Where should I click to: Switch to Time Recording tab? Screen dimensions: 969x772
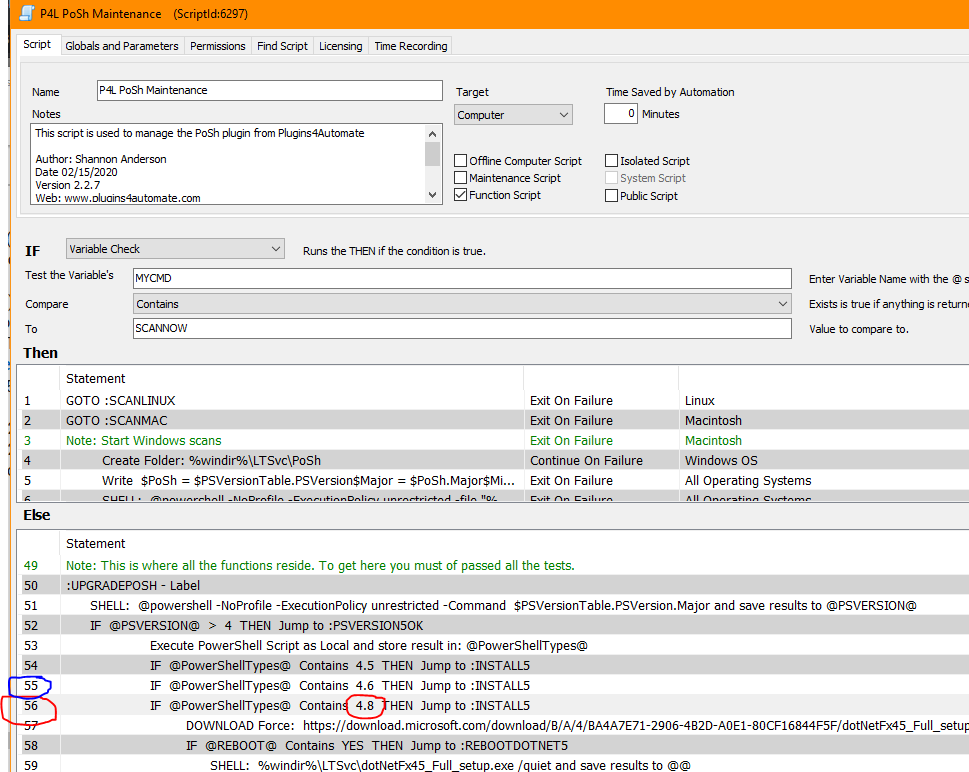tap(410, 46)
